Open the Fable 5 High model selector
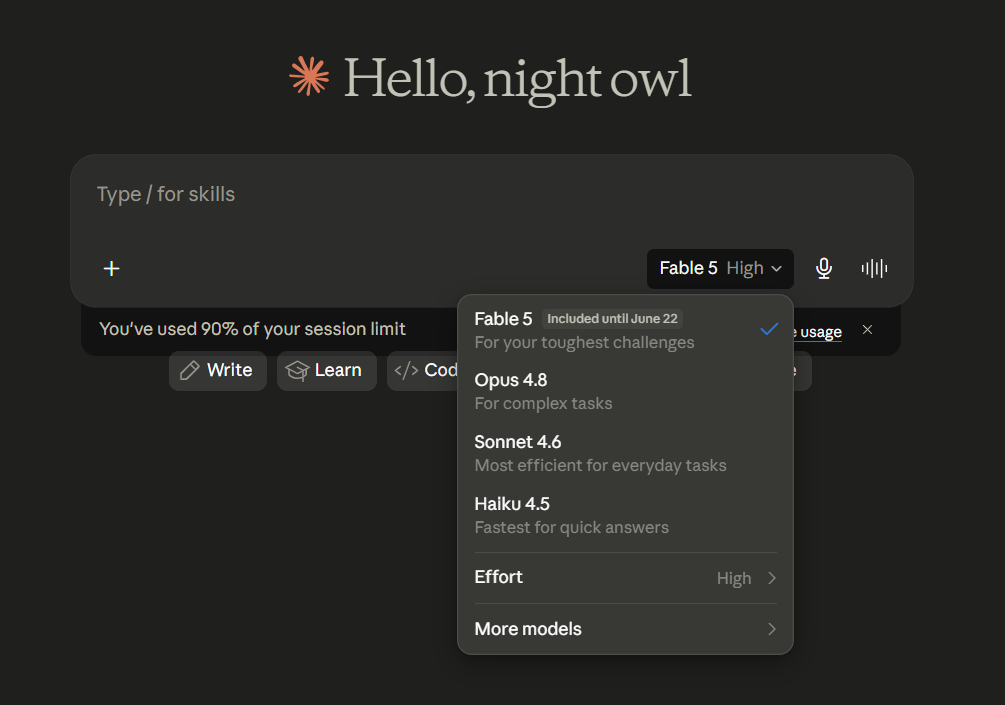The image size is (1005, 705). 720,269
